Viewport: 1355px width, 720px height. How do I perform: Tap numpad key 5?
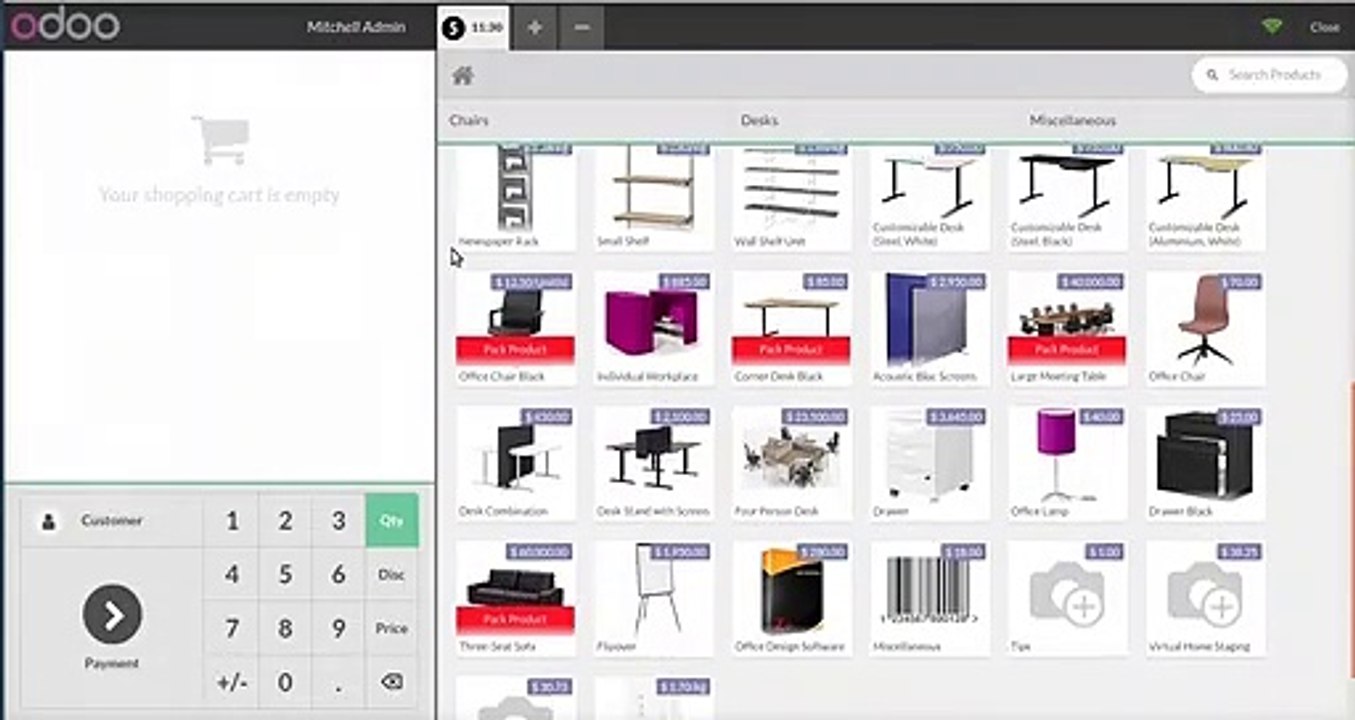(285, 575)
